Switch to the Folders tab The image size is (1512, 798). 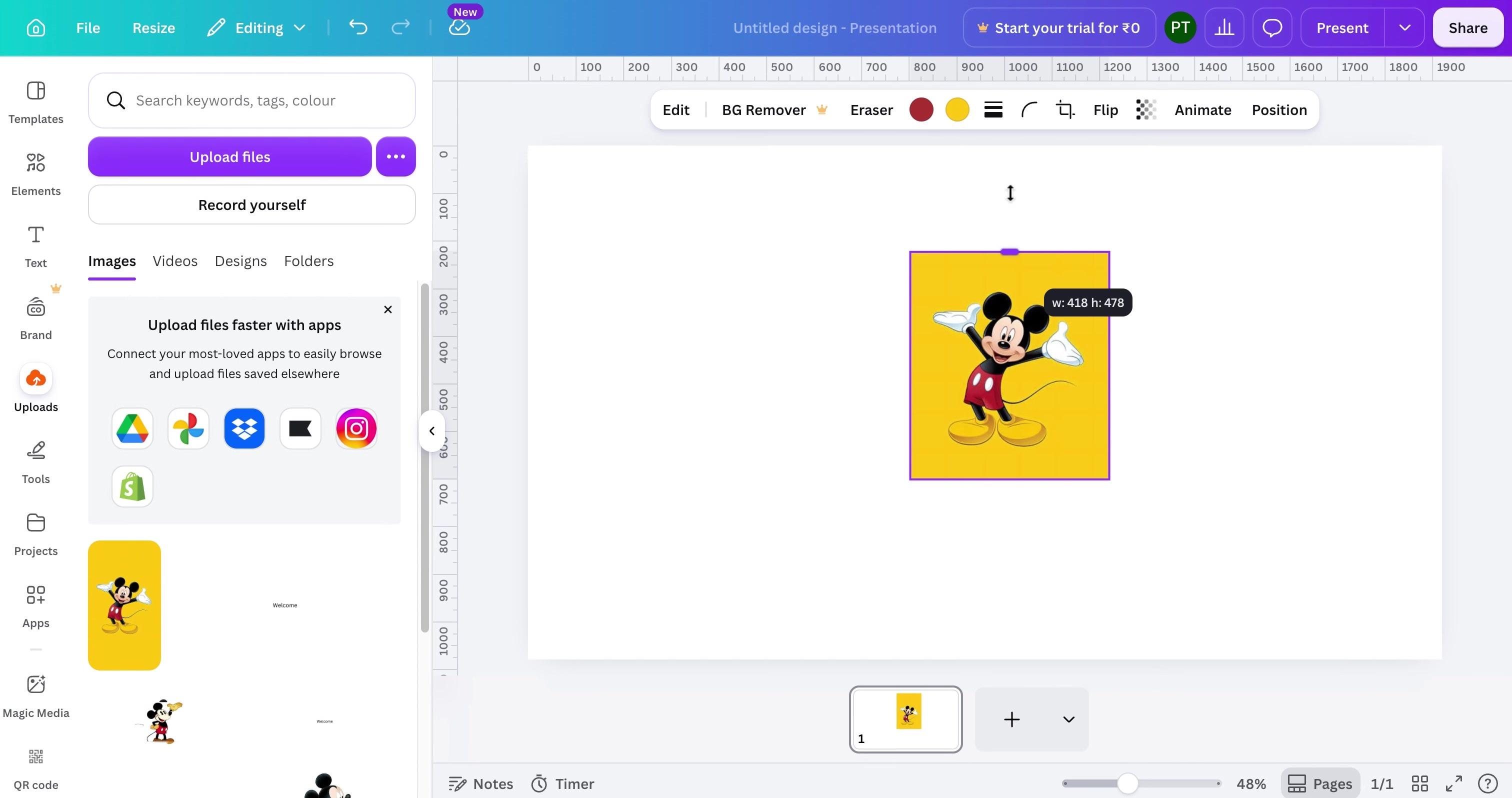pyautogui.click(x=308, y=261)
